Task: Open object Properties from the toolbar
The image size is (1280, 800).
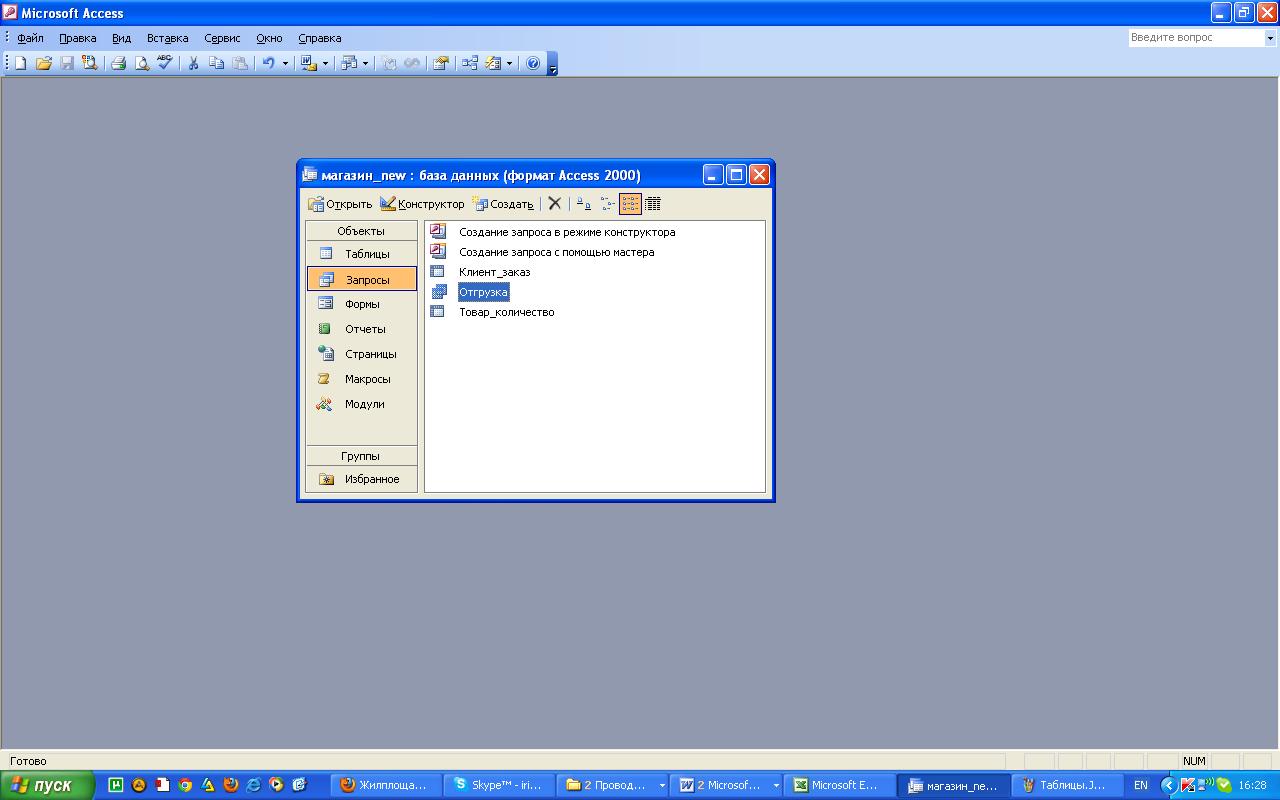Action: pyautogui.click(x=440, y=63)
